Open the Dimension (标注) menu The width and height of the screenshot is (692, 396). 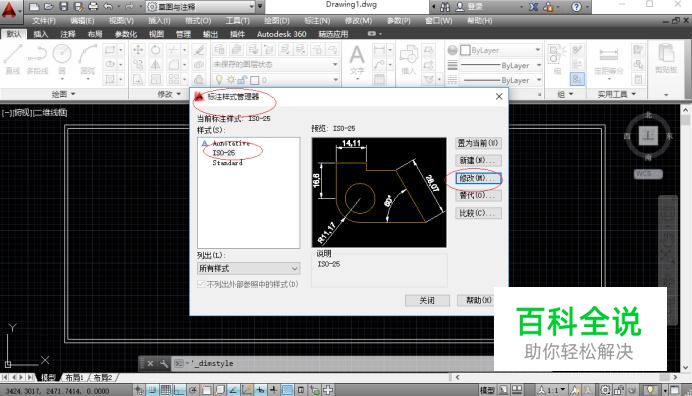click(317, 21)
